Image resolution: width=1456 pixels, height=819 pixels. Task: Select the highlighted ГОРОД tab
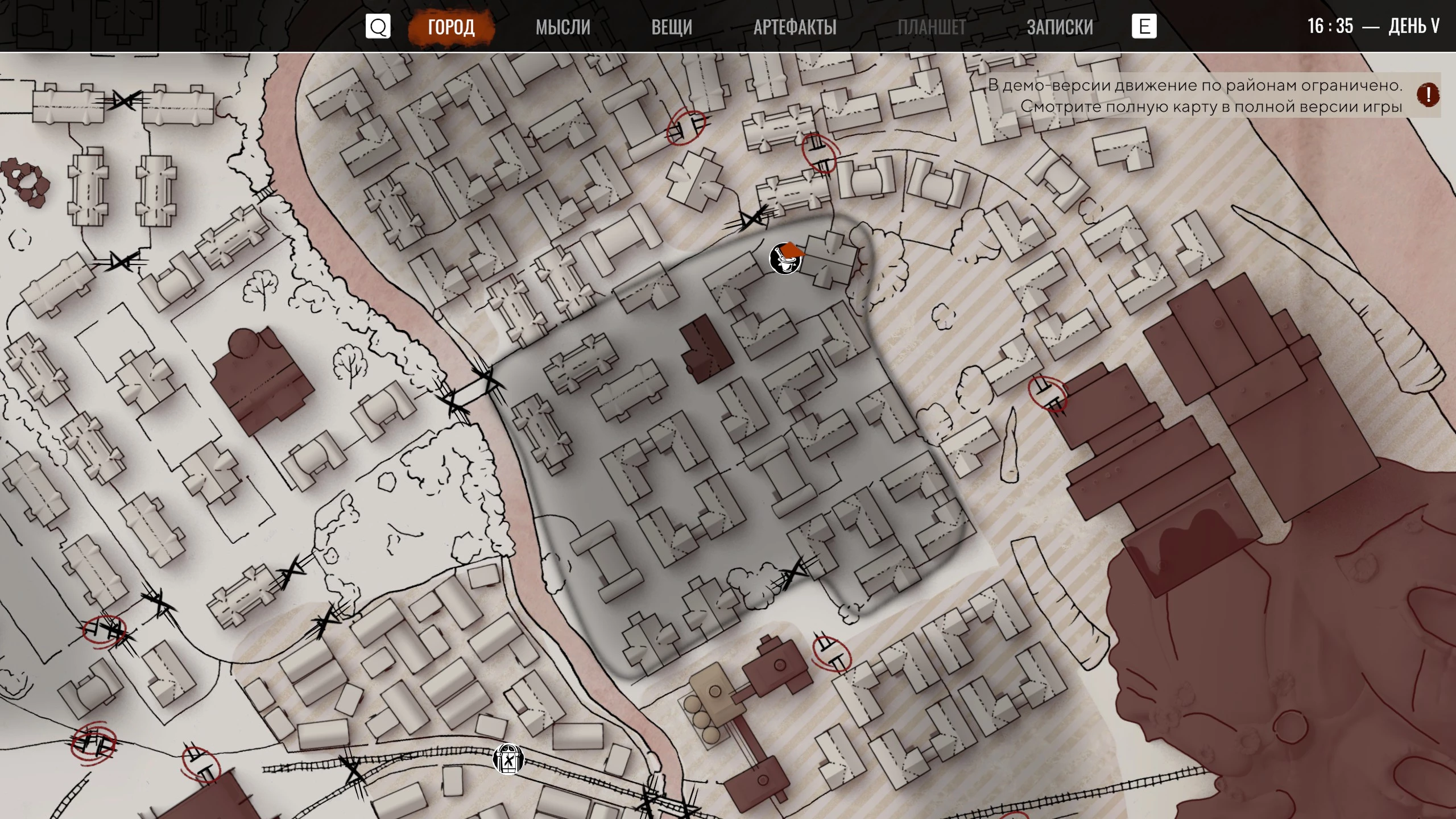[451, 27]
